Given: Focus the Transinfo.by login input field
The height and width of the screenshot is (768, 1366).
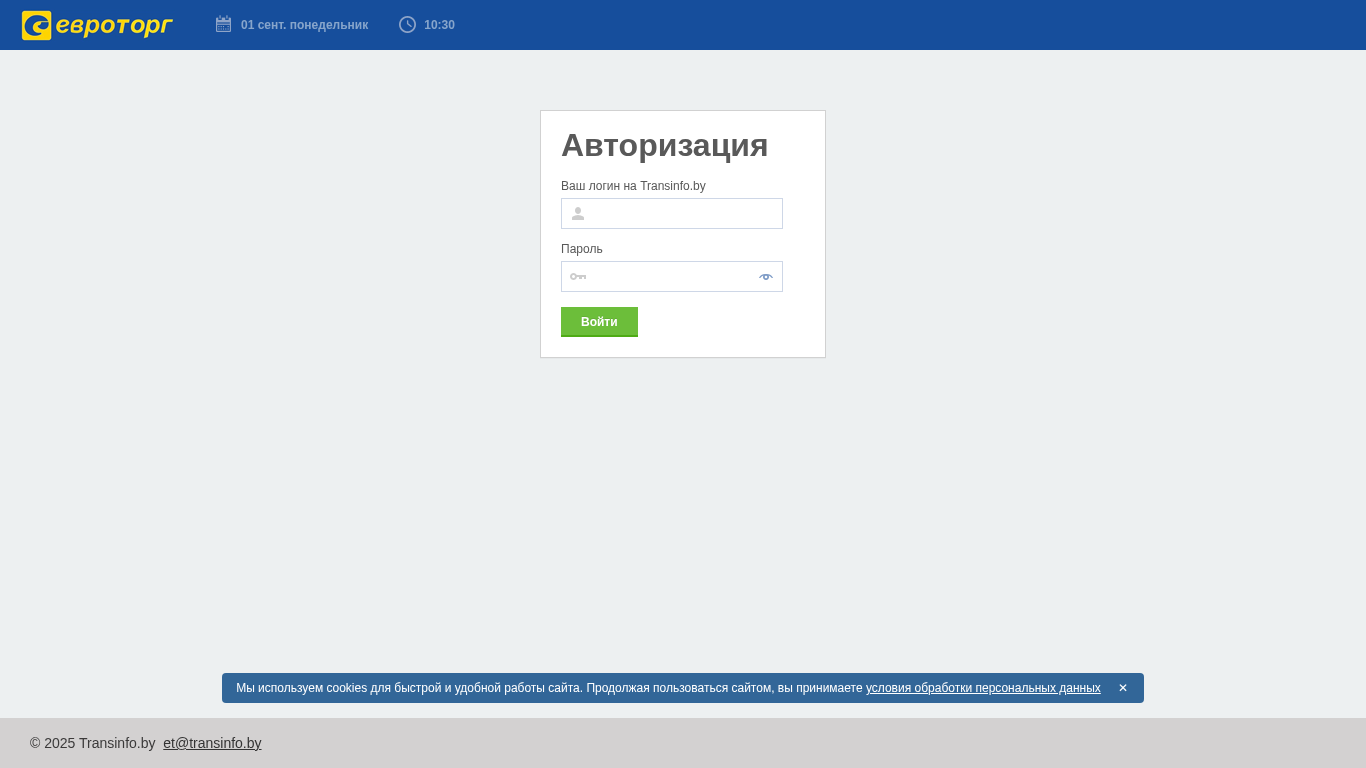Looking at the screenshot, I should click(672, 213).
